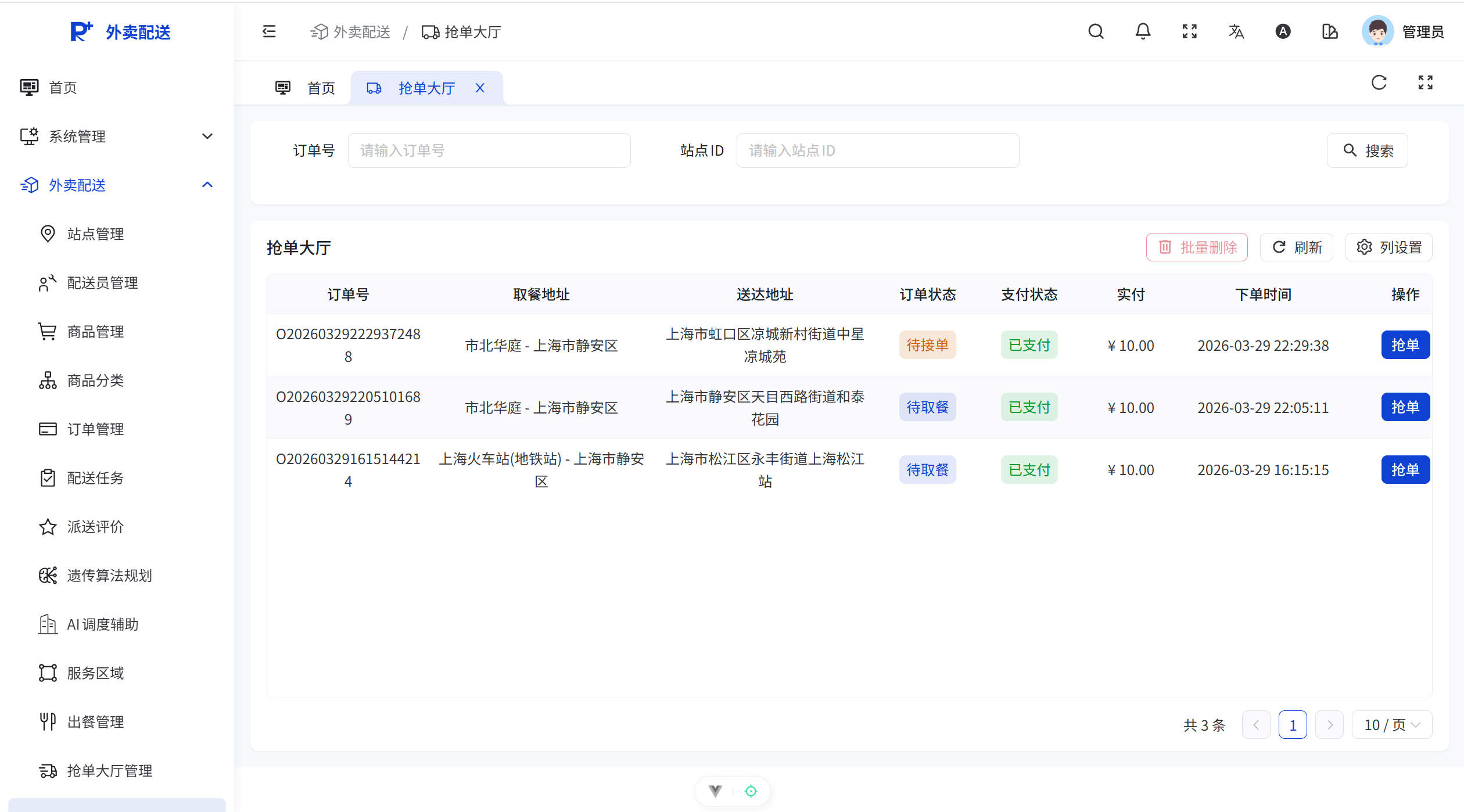1464x812 pixels.
Task: Close the 抢单大厅 tab
Action: point(480,88)
